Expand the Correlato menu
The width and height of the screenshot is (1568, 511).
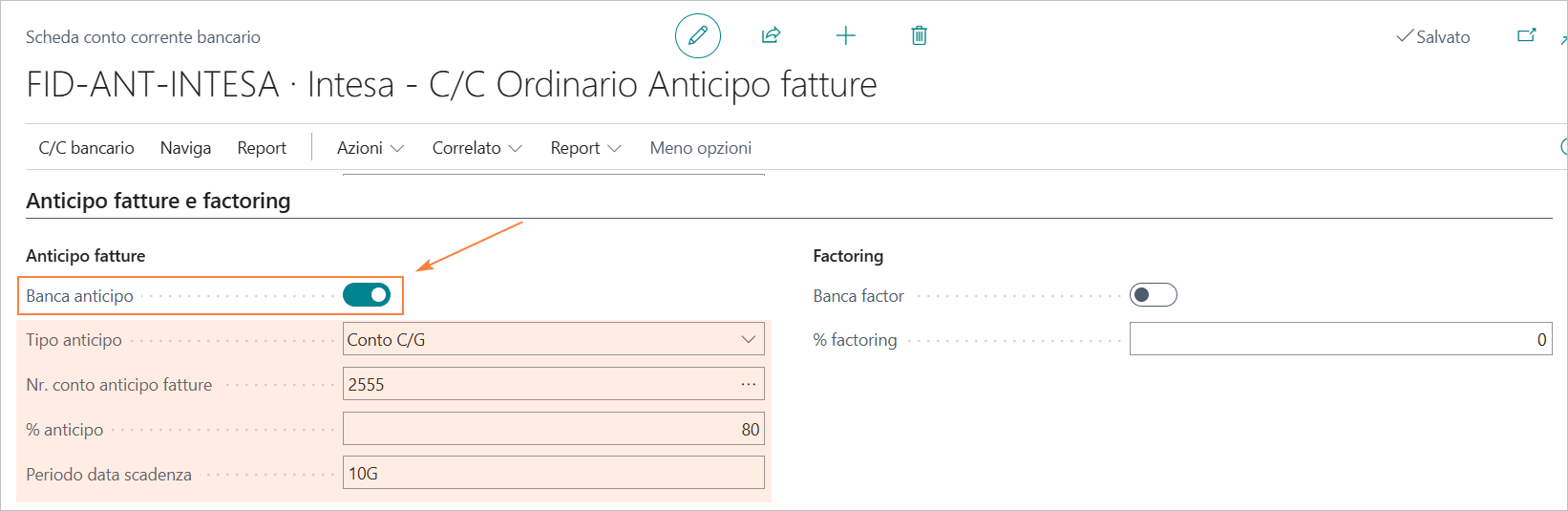[477, 148]
